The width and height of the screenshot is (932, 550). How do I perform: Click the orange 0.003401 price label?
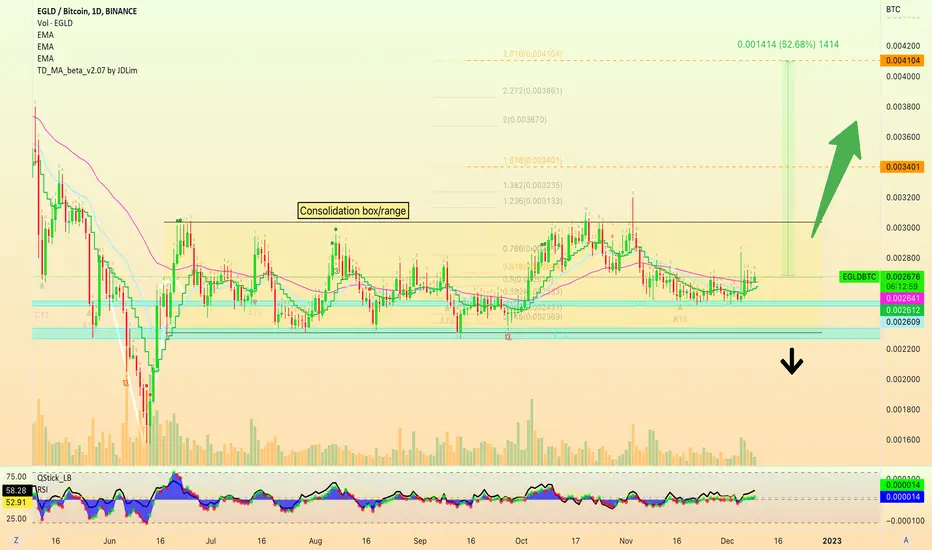[903, 167]
